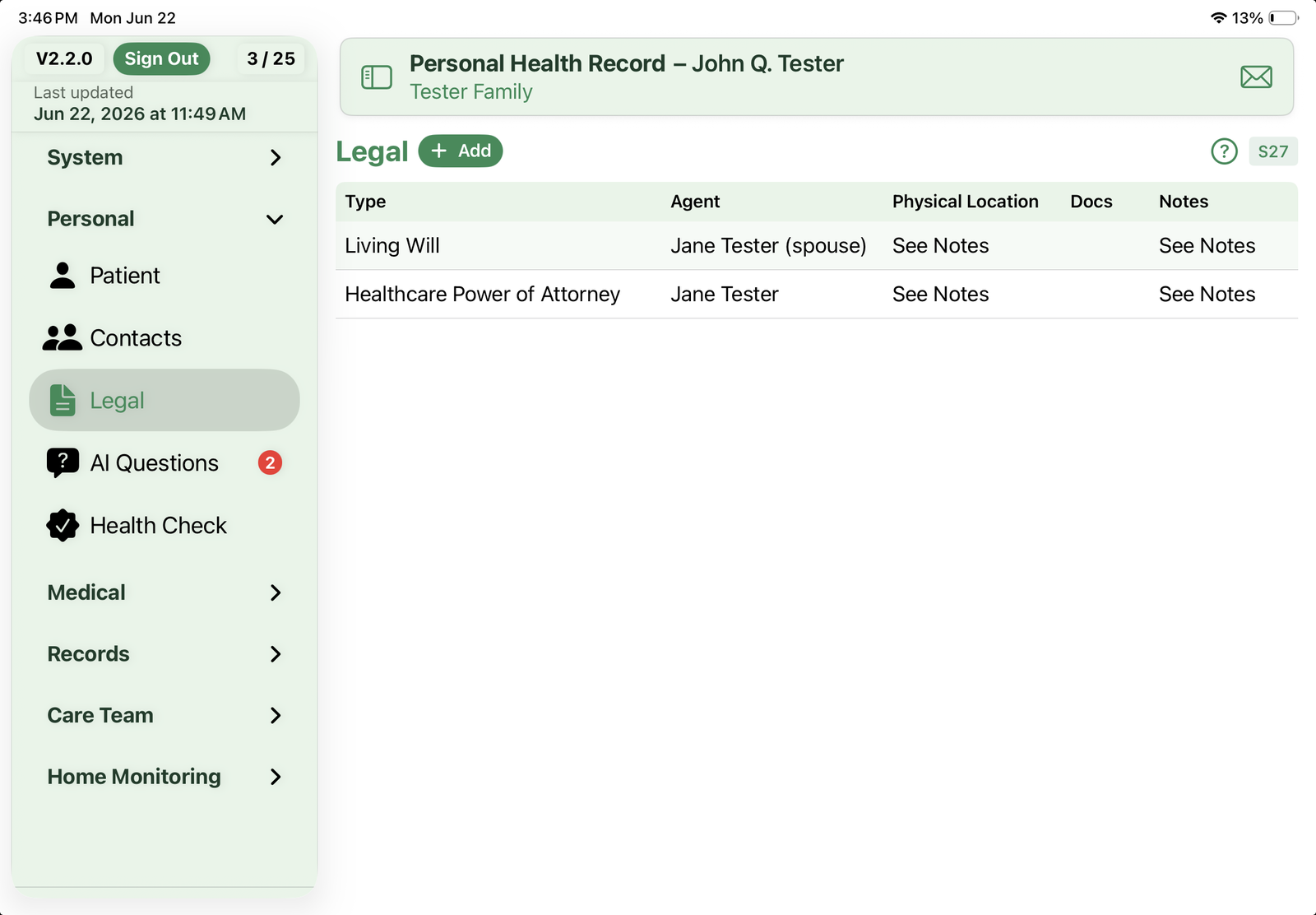This screenshot has height=915, width=1316.
Task: Open Health Check seal checkmark icon
Action: [x=63, y=526]
